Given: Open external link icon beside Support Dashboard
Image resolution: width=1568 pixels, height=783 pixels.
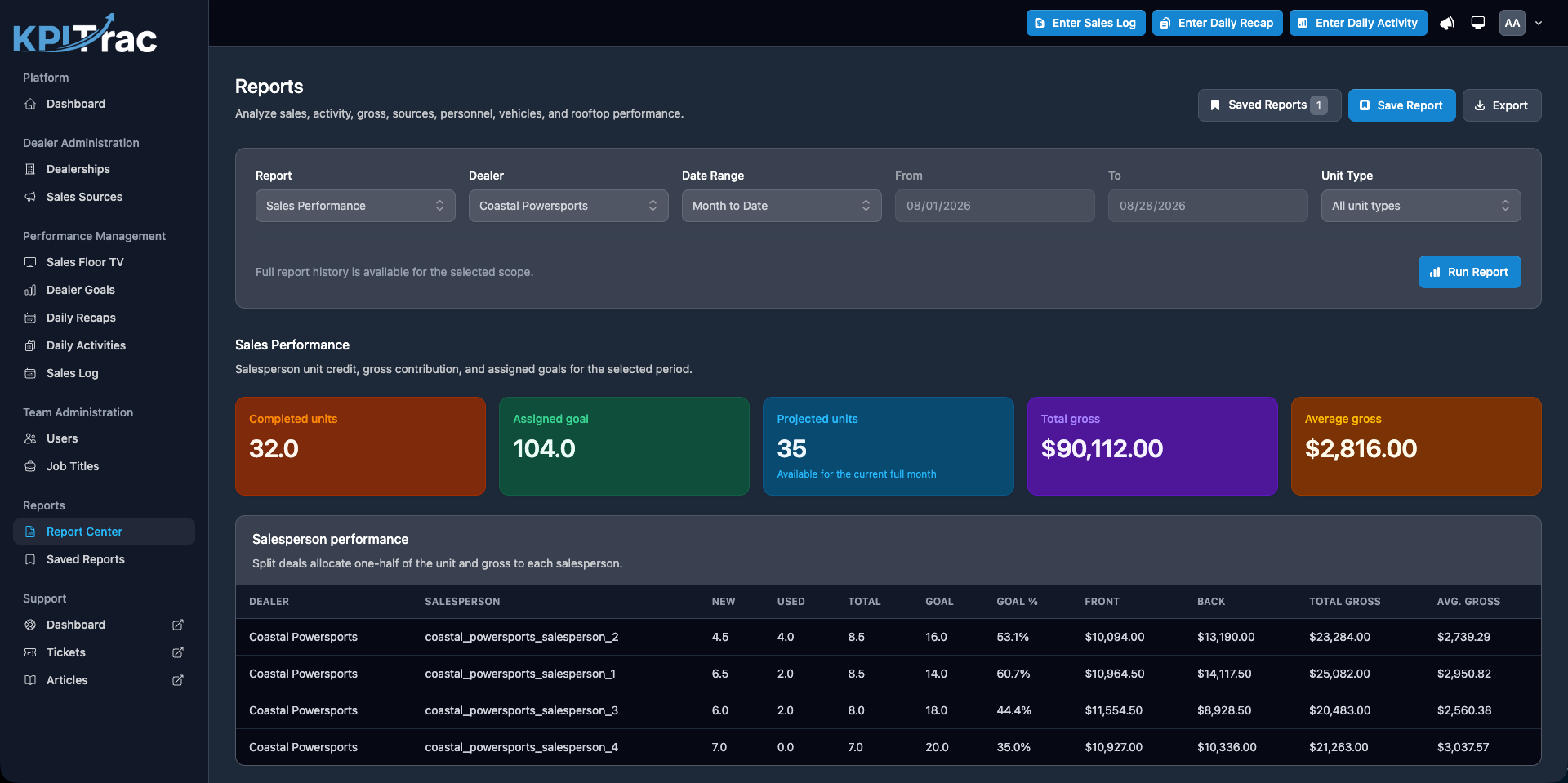Looking at the screenshot, I should tap(178, 625).
